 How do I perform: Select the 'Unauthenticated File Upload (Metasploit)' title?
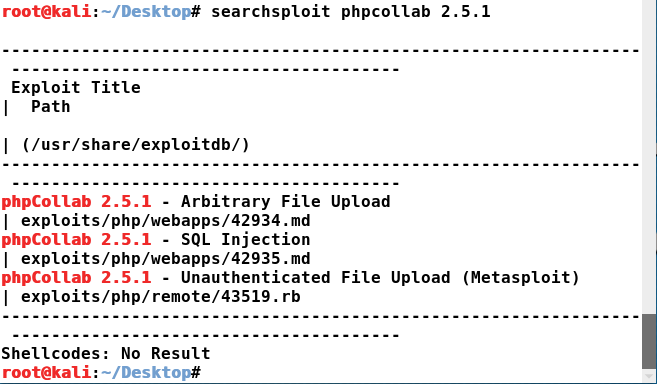[x=380, y=278]
